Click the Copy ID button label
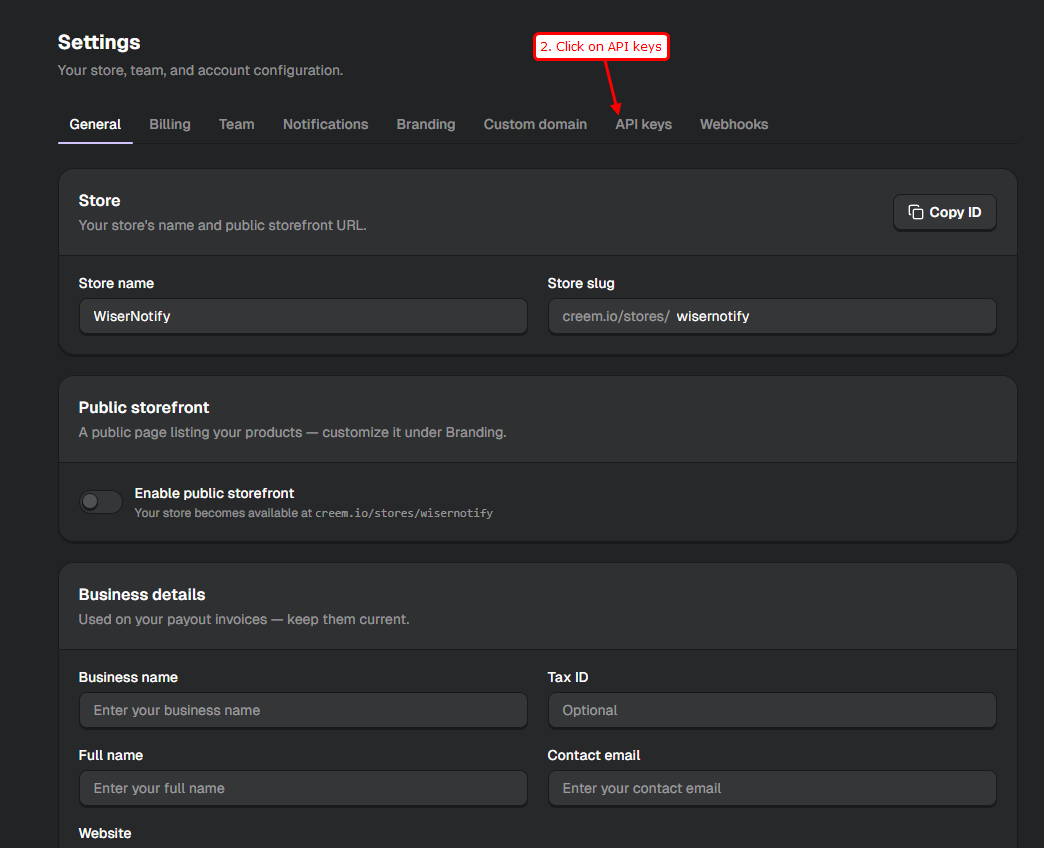This screenshot has width=1044, height=848. tap(955, 212)
